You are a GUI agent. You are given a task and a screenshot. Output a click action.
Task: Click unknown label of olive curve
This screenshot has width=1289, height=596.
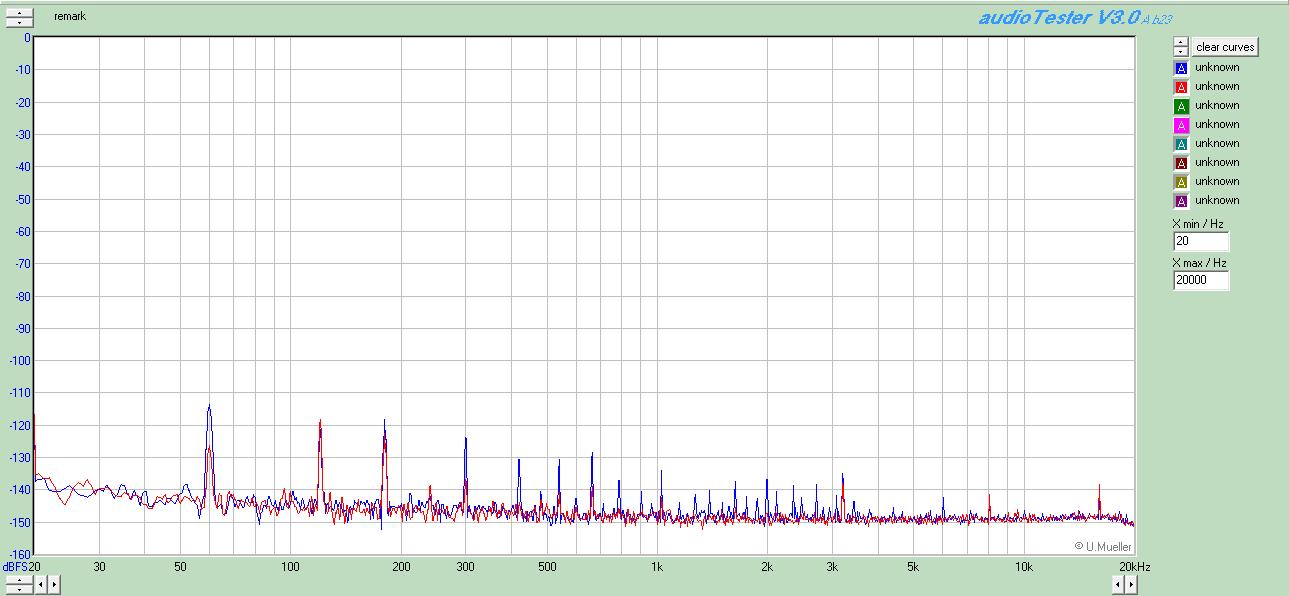1217,181
